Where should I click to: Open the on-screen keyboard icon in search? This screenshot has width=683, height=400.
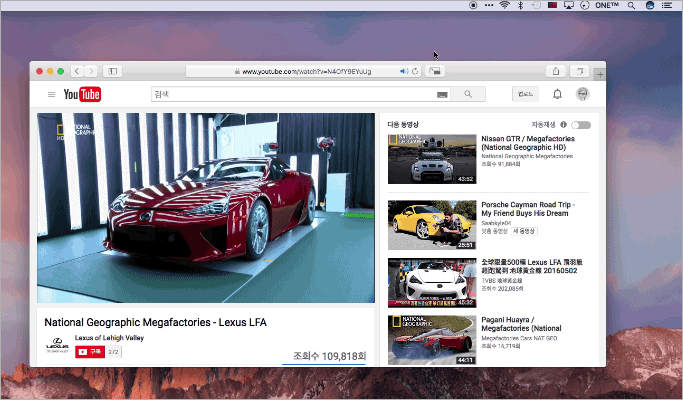click(x=442, y=95)
